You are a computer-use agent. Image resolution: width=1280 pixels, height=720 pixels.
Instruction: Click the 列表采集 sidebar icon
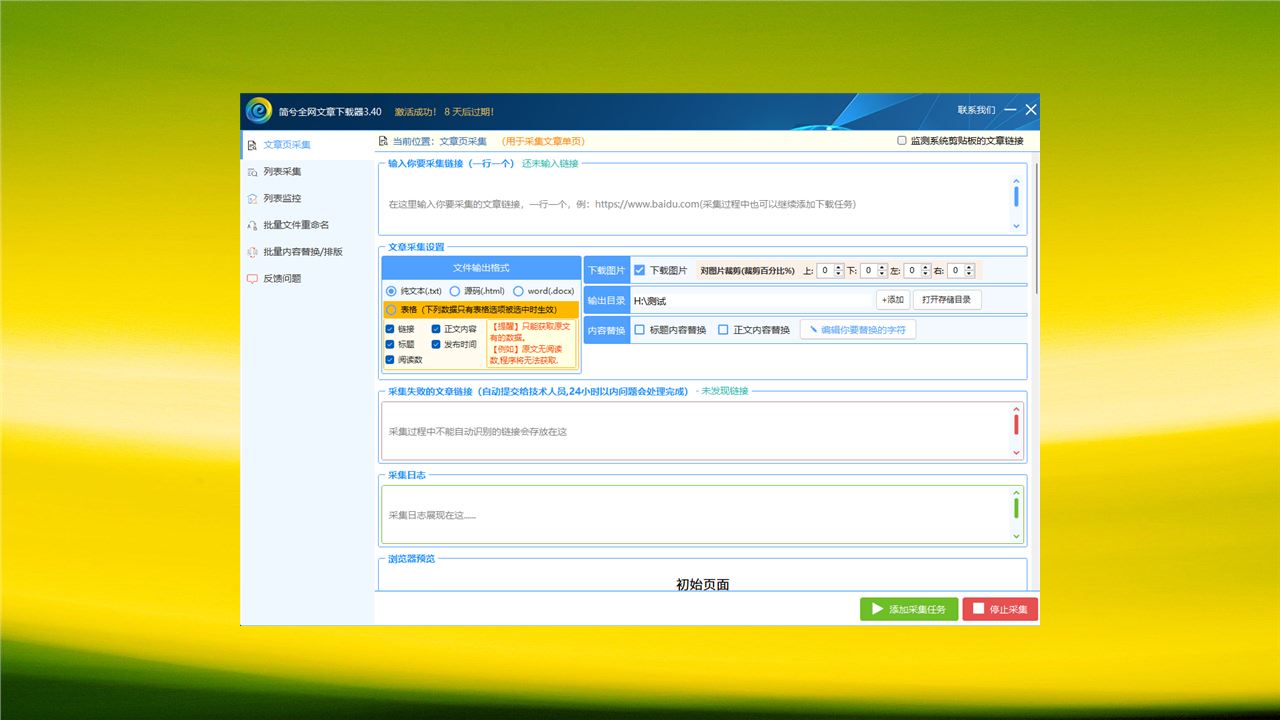click(252, 172)
